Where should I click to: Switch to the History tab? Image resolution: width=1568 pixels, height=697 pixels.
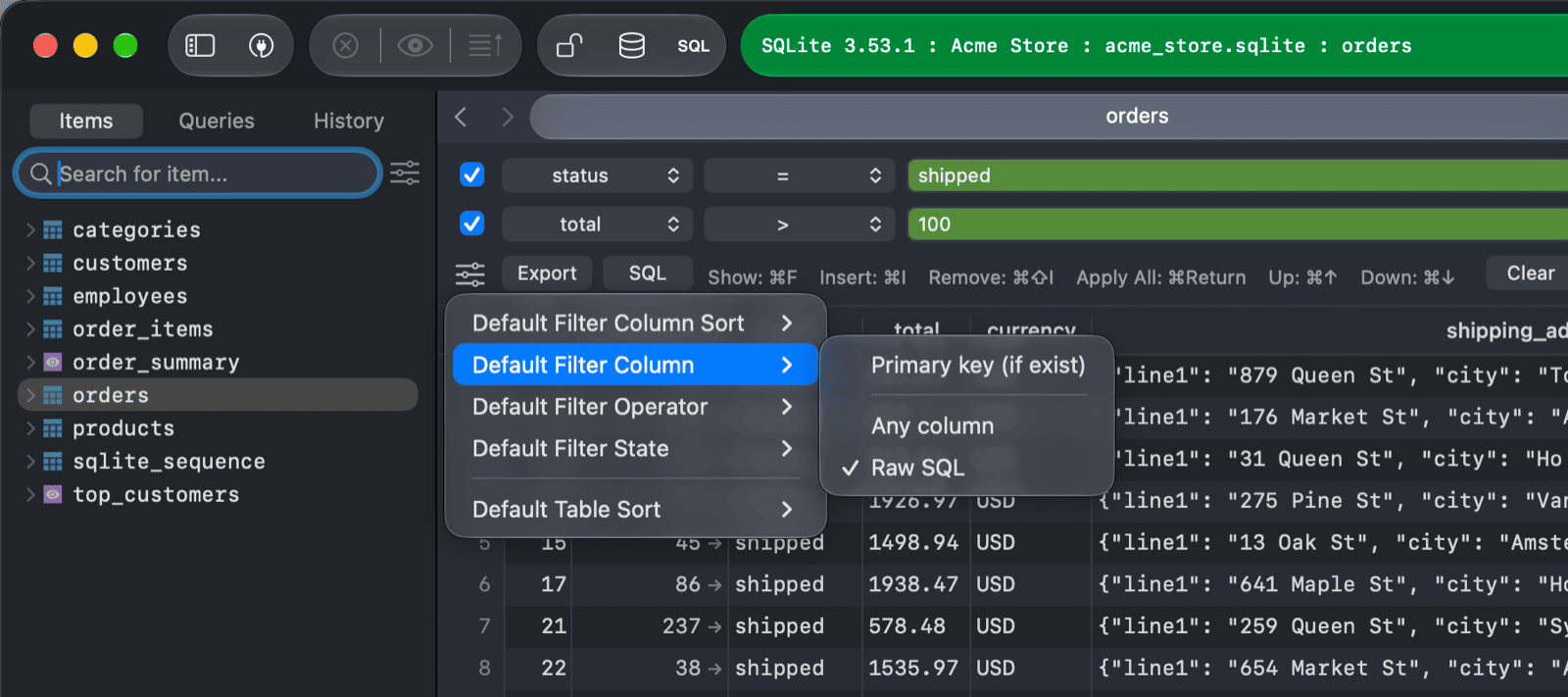(349, 121)
